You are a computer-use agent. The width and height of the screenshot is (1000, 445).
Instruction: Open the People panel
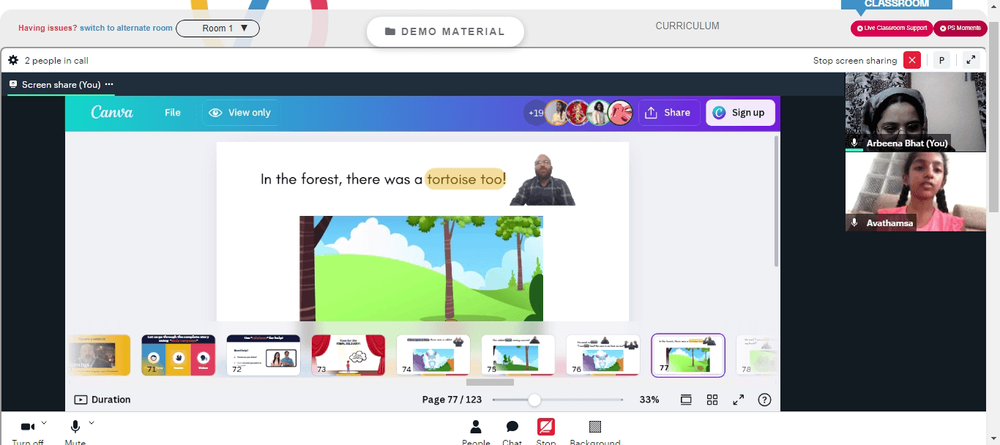pos(476,432)
